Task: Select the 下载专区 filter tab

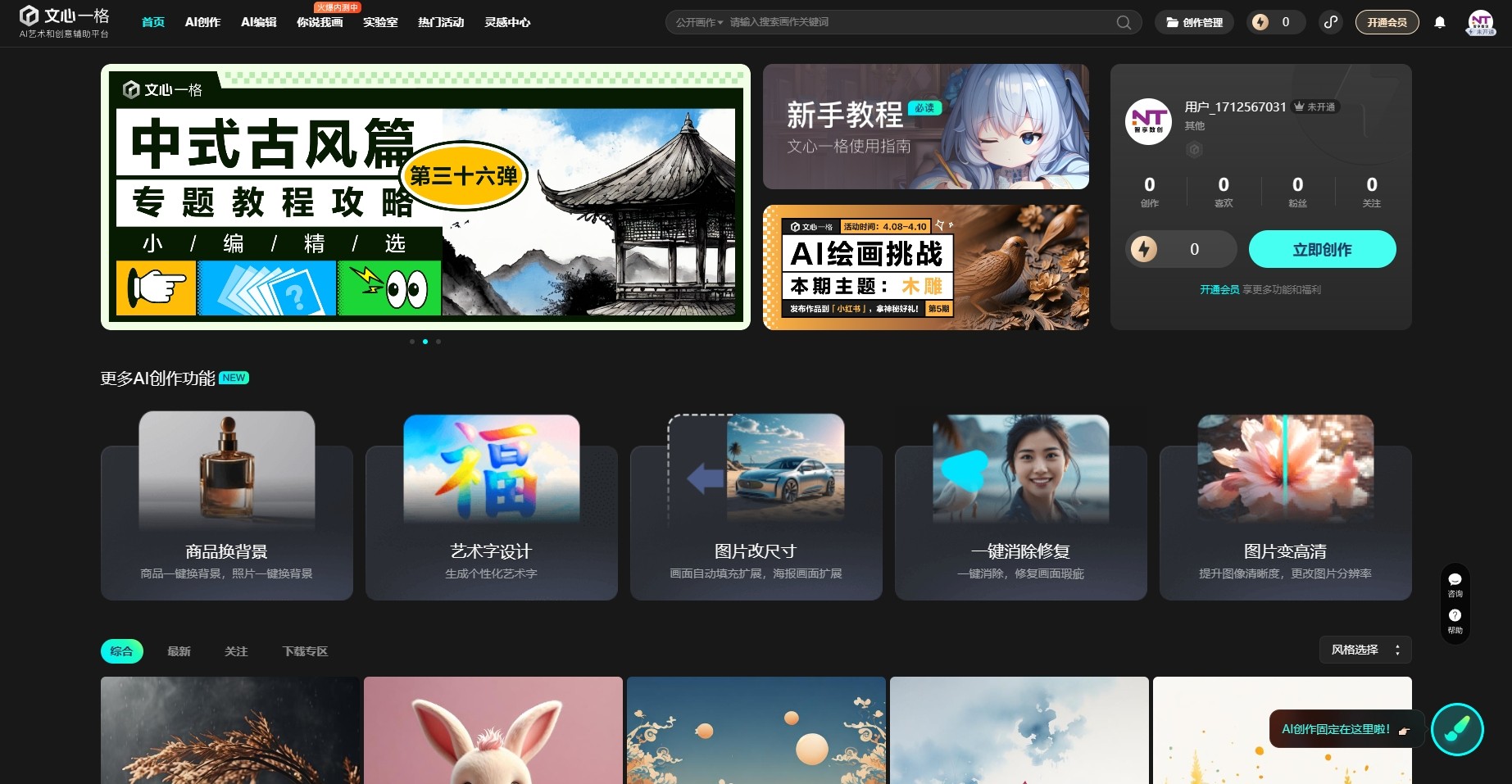Action: 305,651
